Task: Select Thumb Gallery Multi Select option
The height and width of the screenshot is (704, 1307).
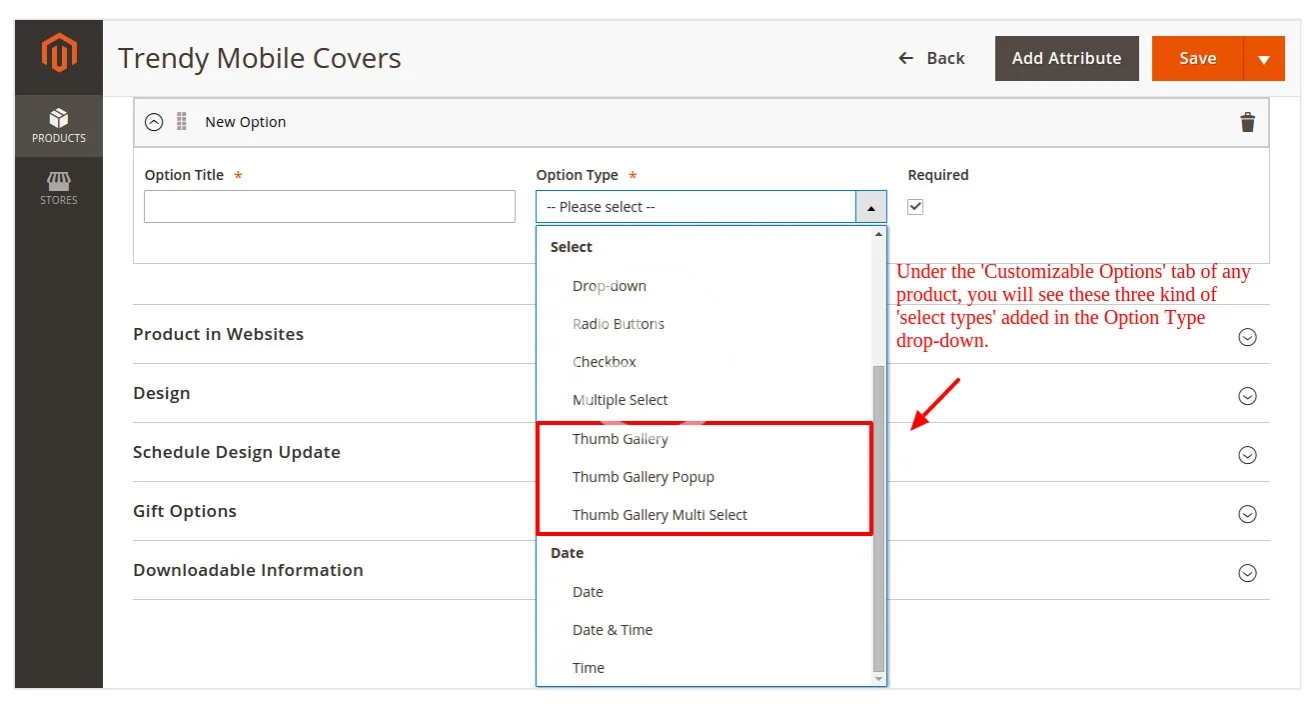Action: [659, 515]
